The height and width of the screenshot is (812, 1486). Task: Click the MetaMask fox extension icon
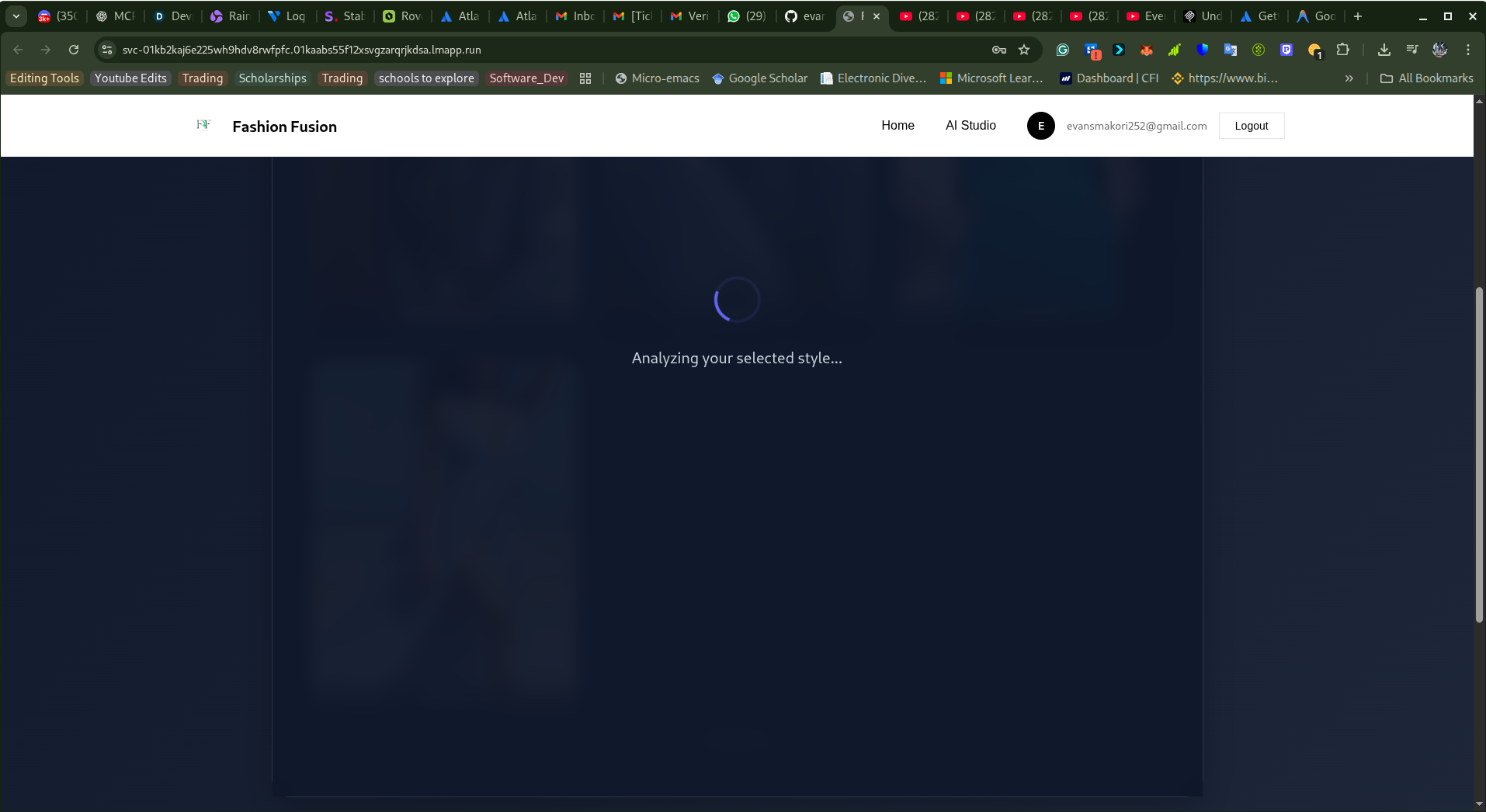(x=1147, y=50)
